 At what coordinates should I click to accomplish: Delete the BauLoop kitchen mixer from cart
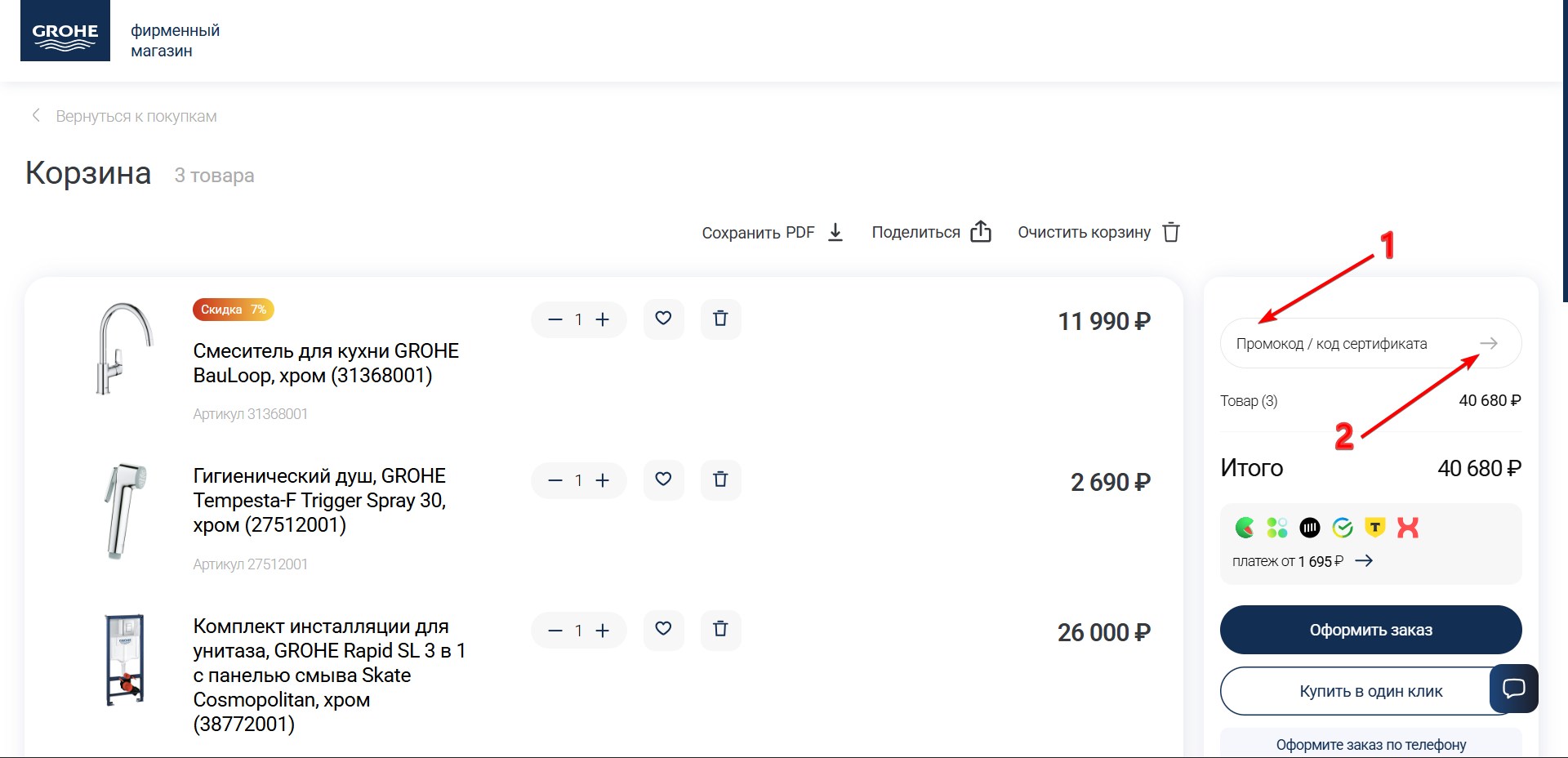[720, 319]
